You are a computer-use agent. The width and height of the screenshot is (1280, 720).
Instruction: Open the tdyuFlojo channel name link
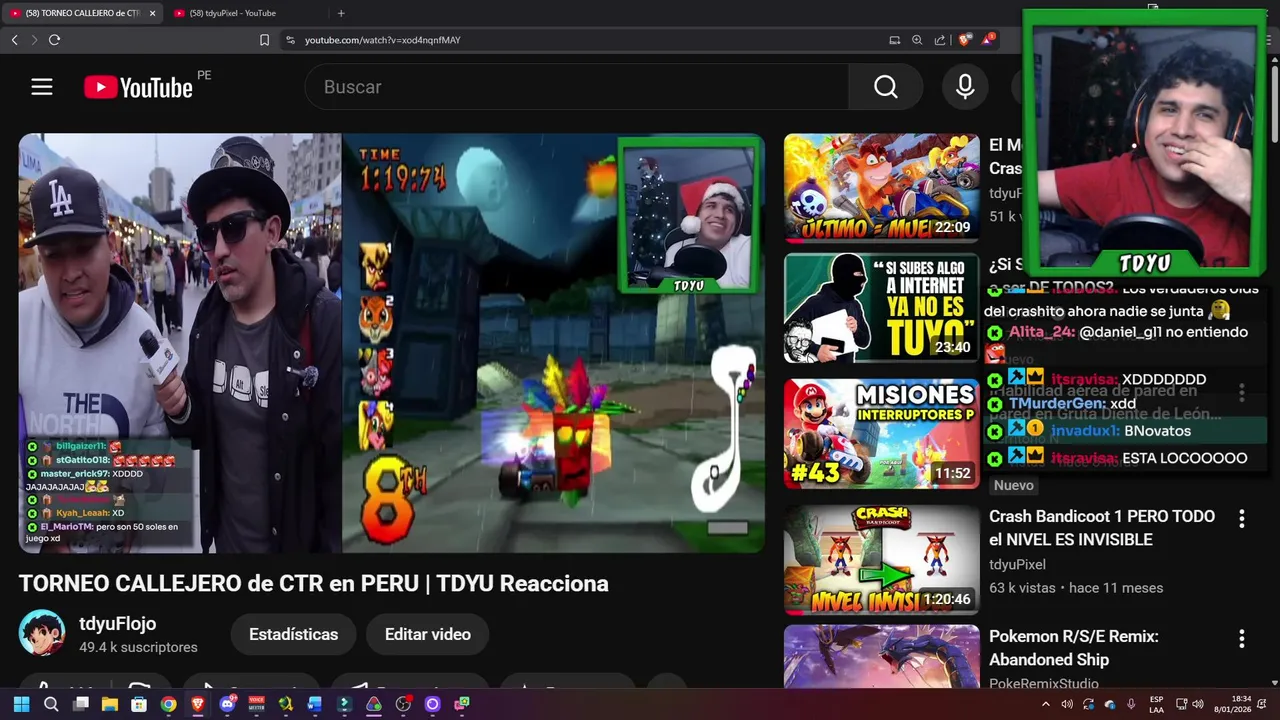[118, 624]
